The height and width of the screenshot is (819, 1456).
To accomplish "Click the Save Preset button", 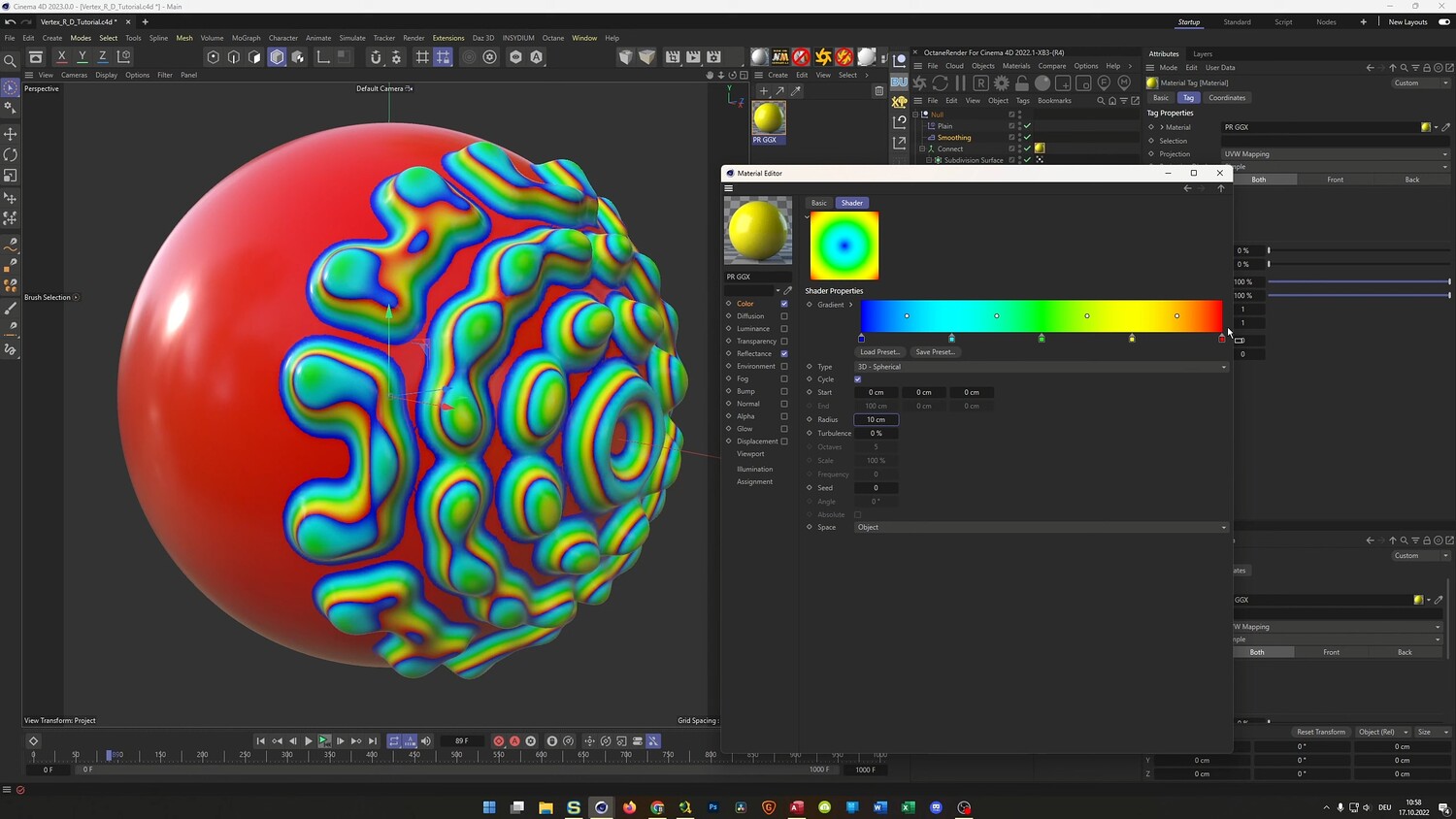I will pos(935,352).
